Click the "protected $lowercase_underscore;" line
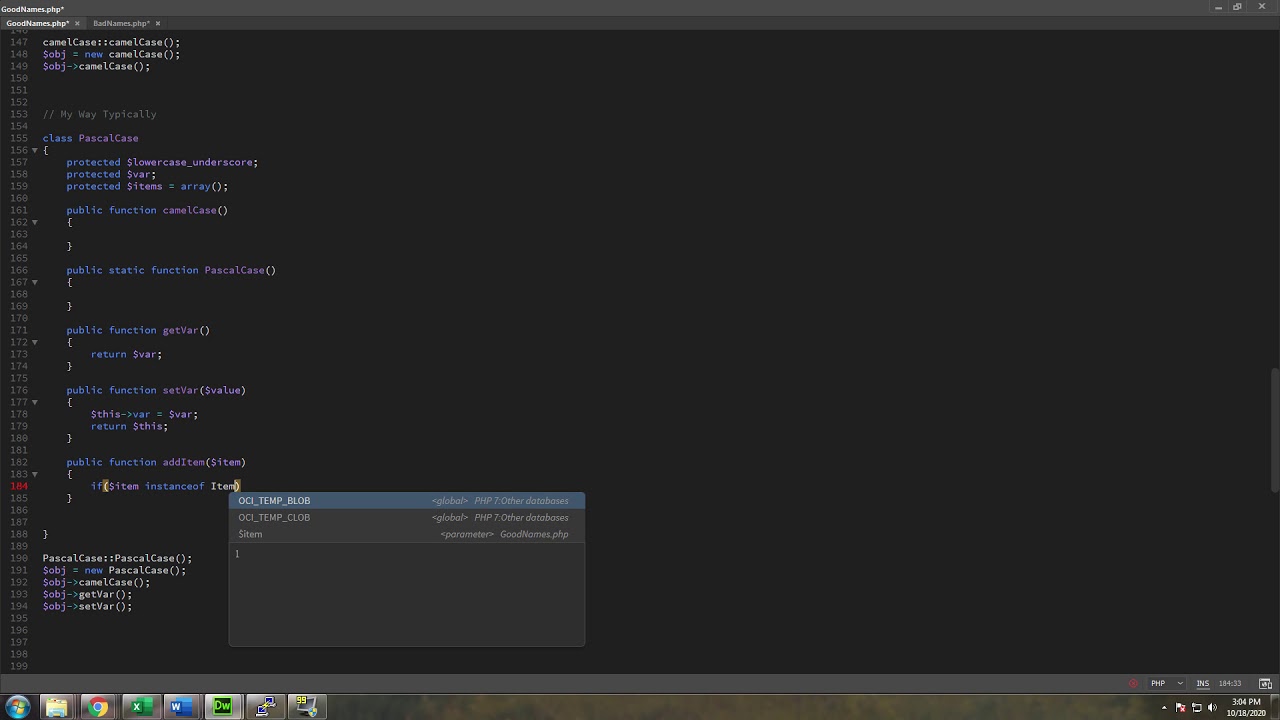1280x720 pixels. (162, 162)
